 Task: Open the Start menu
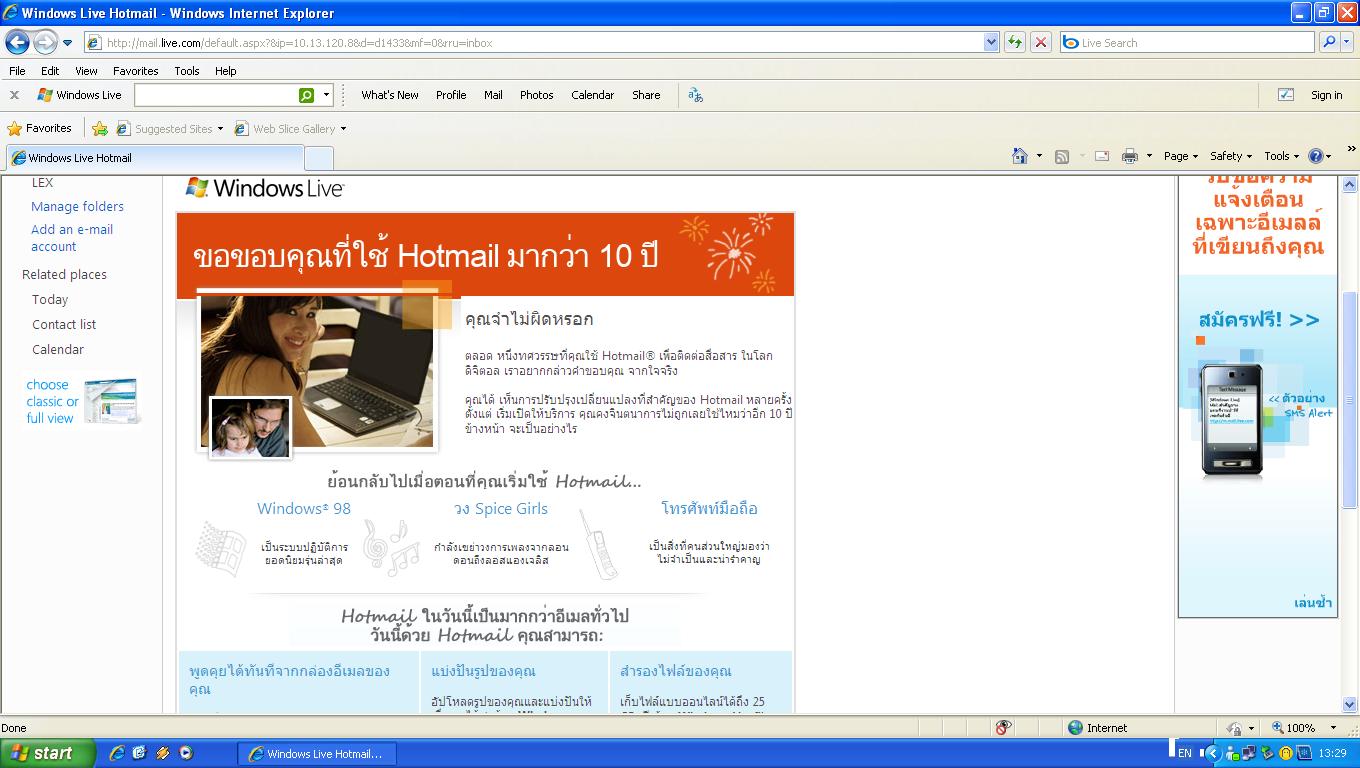[x=47, y=754]
